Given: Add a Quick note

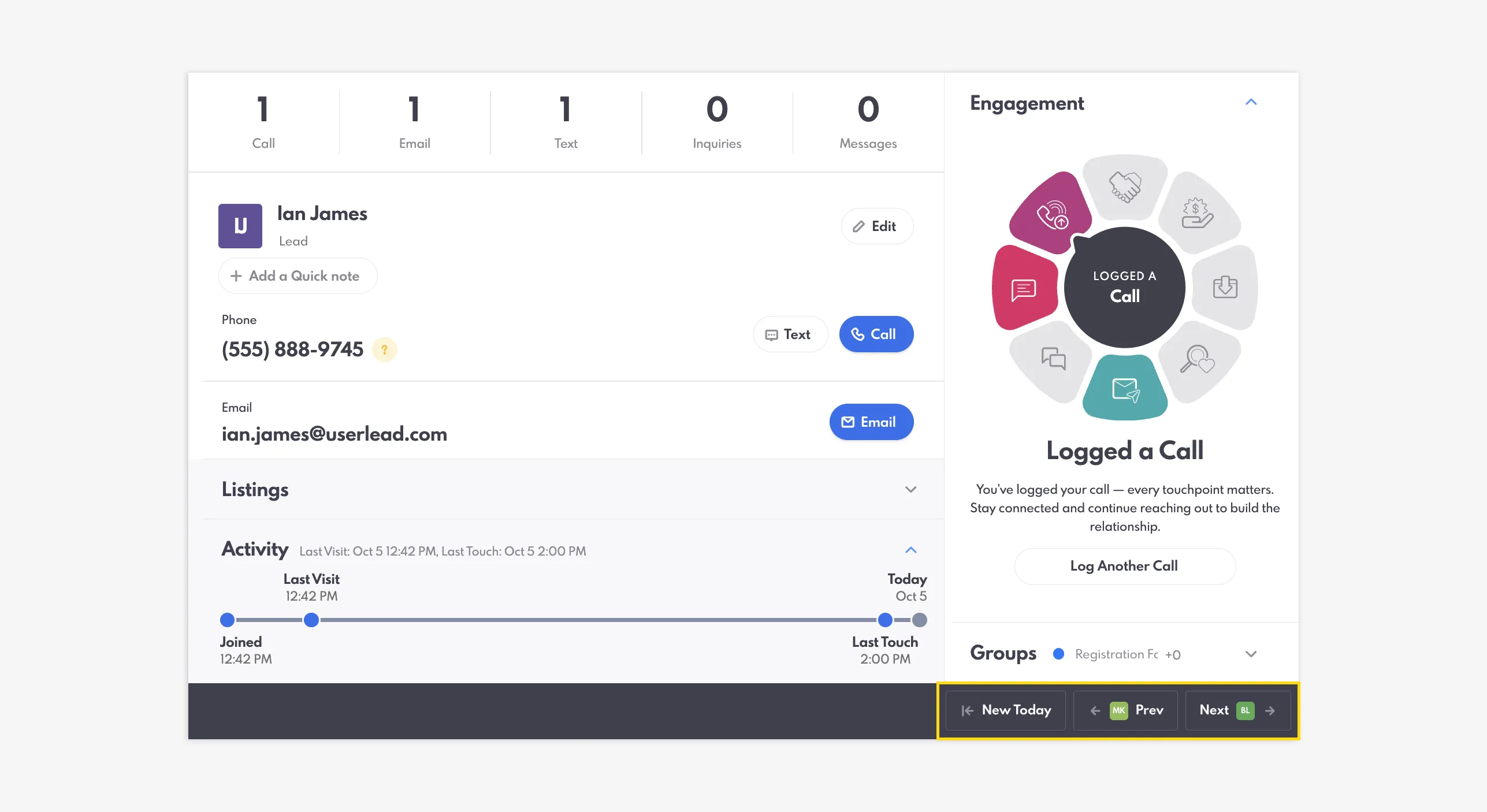Looking at the screenshot, I should [298, 276].
